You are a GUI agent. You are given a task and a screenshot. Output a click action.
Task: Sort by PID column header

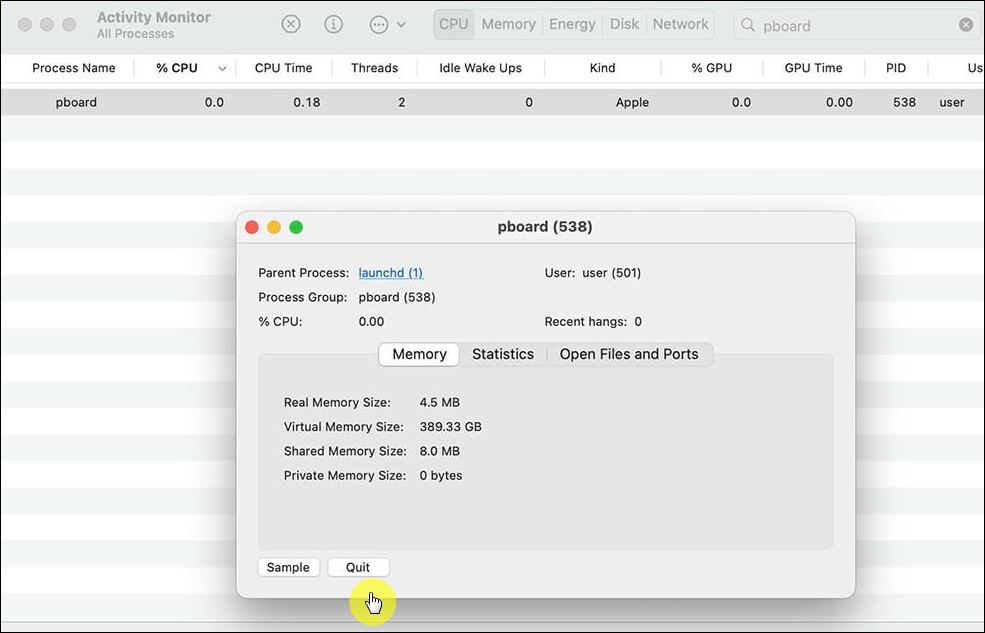click(x=896, y=68)
